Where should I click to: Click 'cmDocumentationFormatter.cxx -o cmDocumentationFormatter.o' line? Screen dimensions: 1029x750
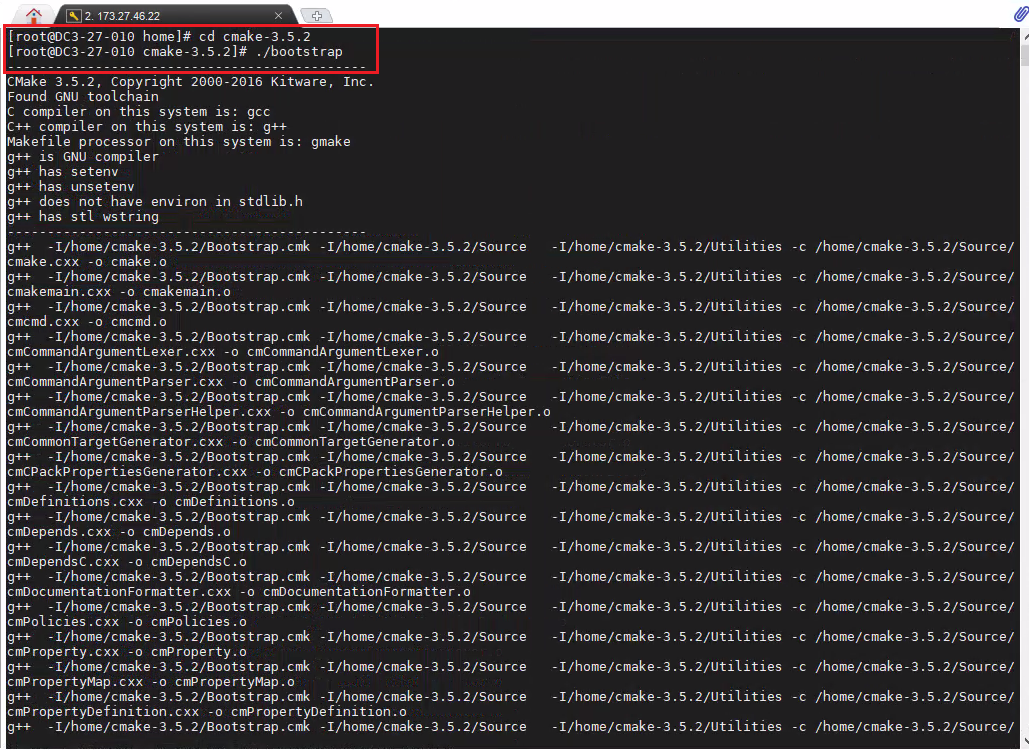tap(239, 593)
